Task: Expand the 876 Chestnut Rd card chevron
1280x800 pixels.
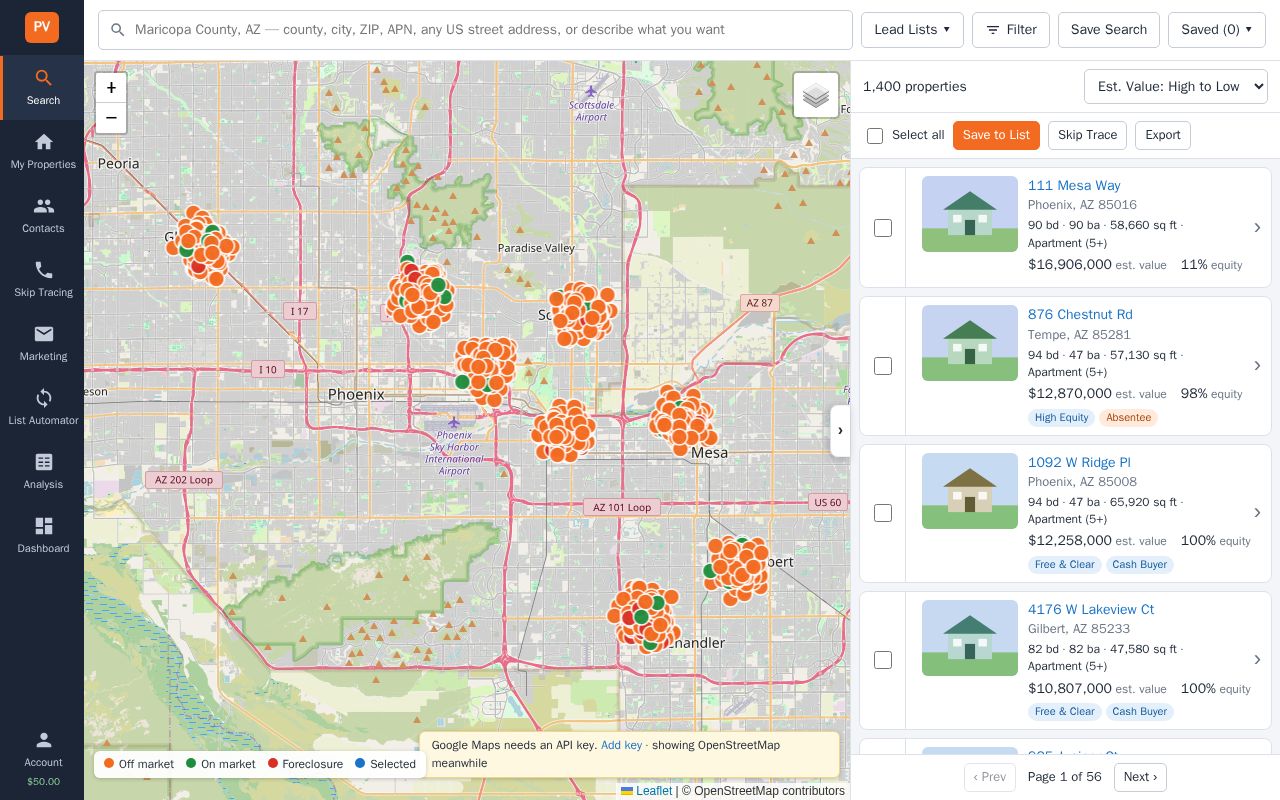Action: click(1257, 366)
